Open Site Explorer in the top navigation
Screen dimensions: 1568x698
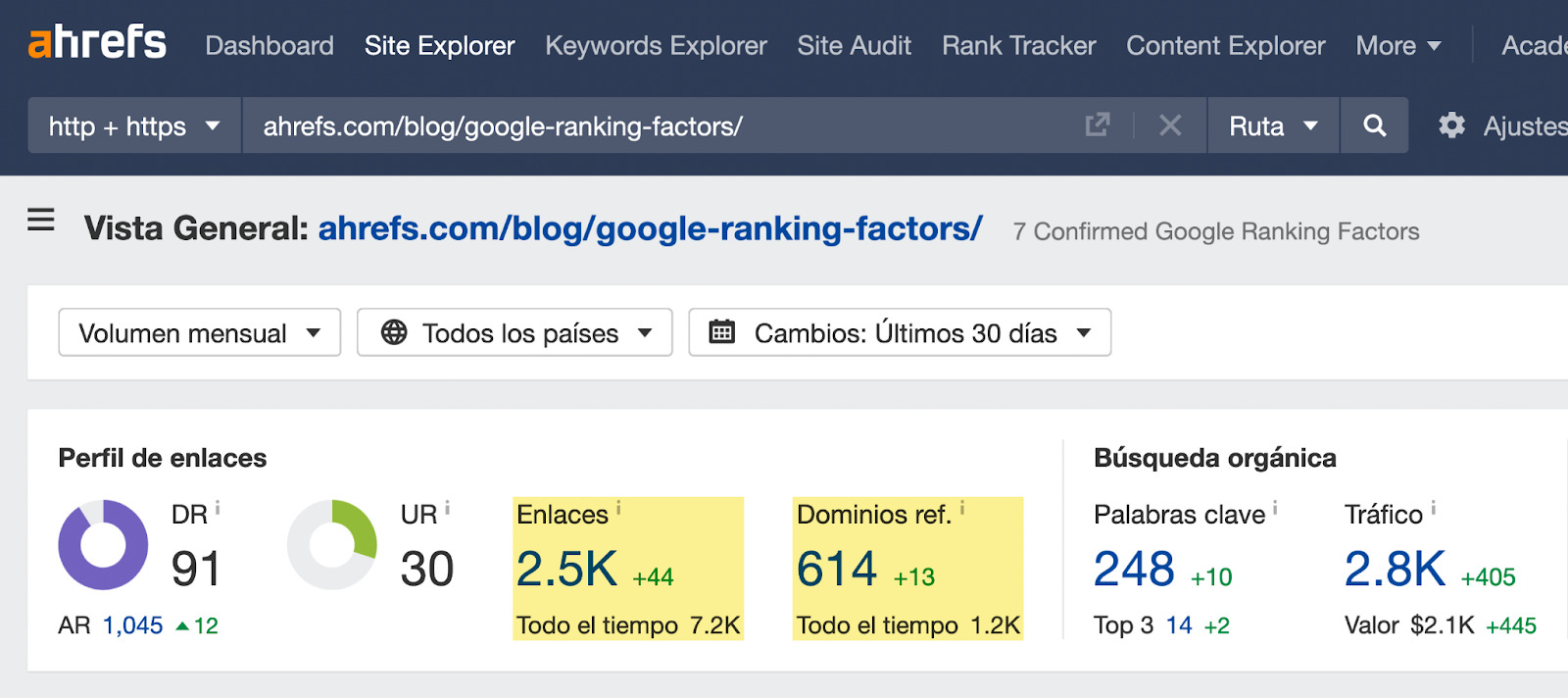tap(439, 46)
